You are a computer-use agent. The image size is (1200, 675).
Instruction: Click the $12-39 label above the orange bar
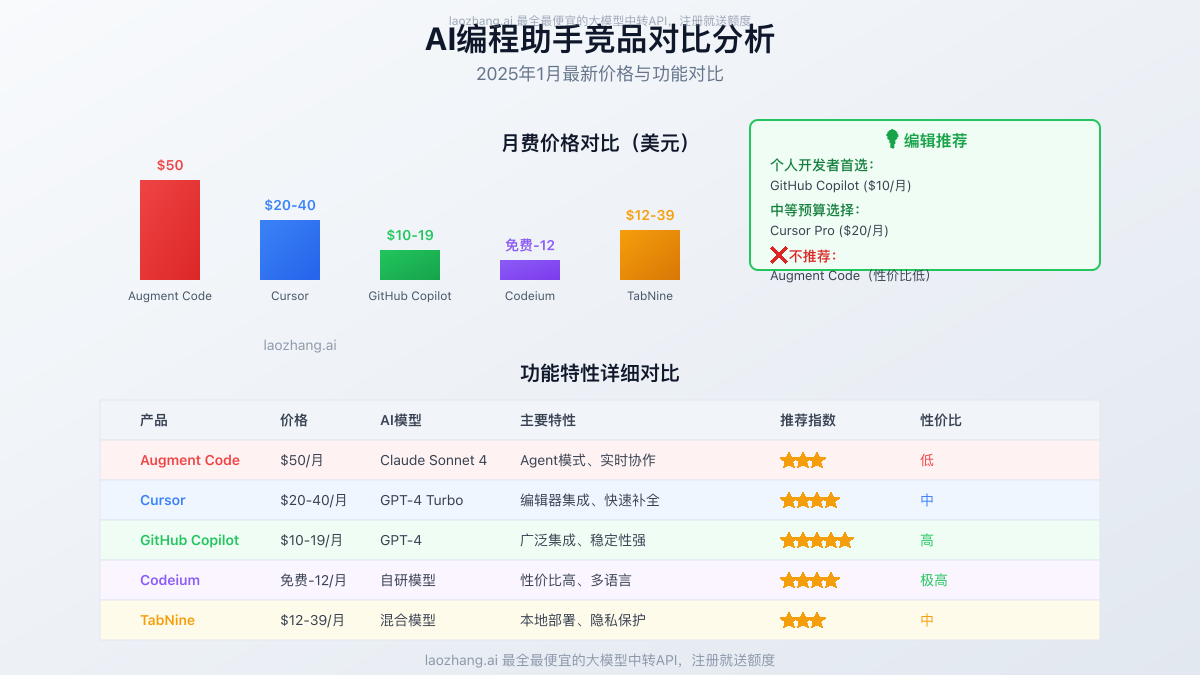coord(650,215)
